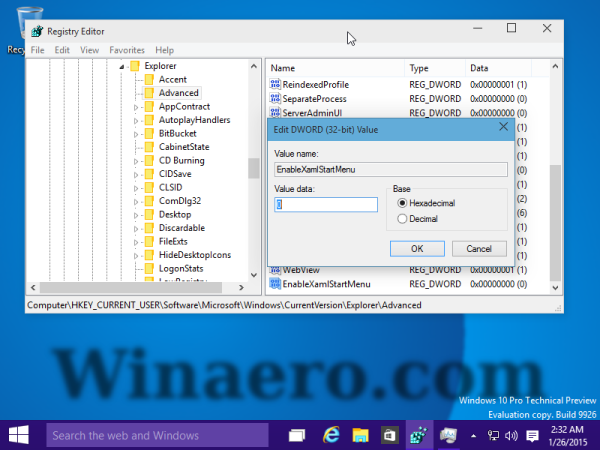Click the Value data input field
This screenshot has height=450, width=600.
(x=326, y=204)
